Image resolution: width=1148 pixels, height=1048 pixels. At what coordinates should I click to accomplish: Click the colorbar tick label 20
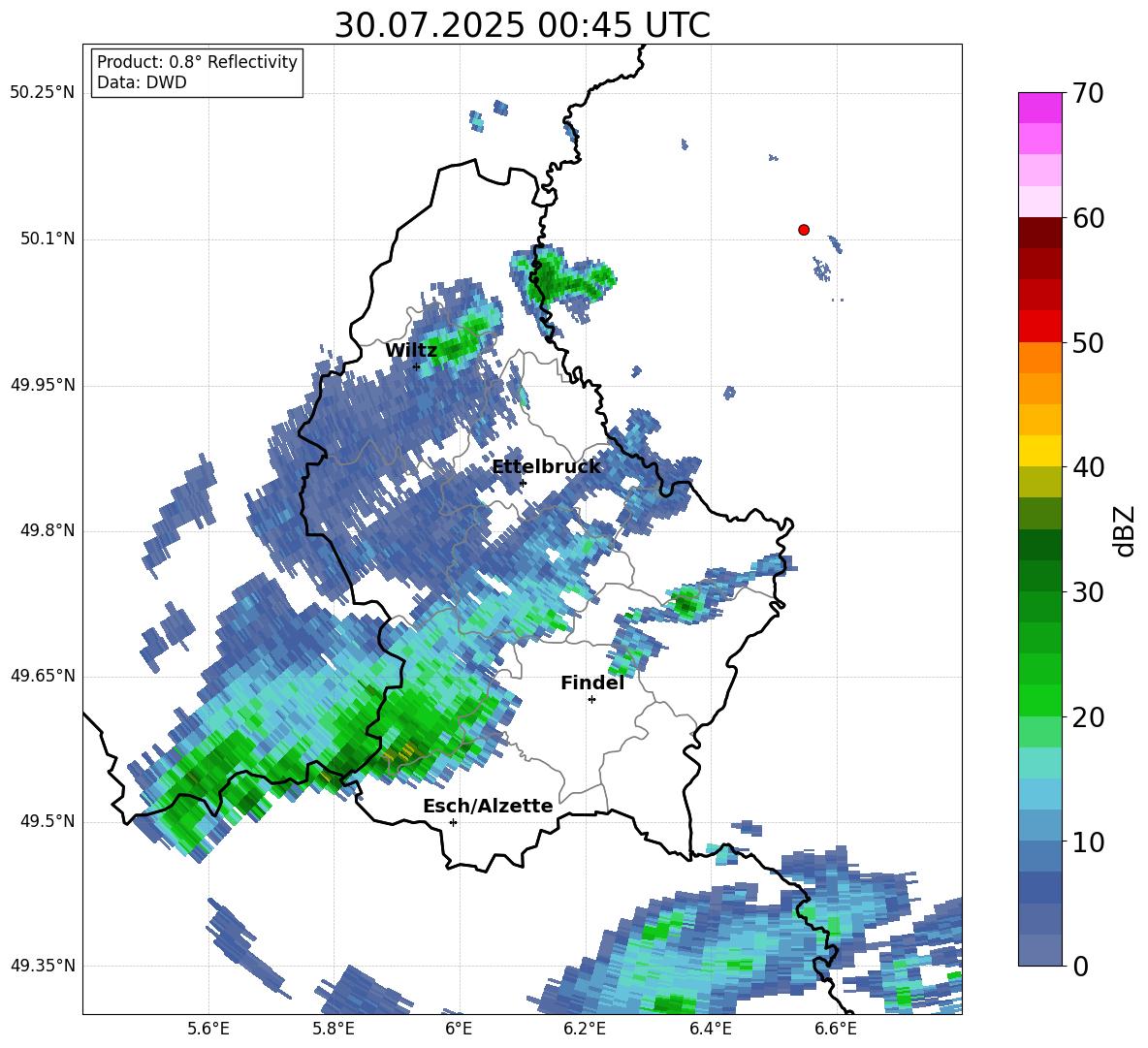pos(1088,717)
